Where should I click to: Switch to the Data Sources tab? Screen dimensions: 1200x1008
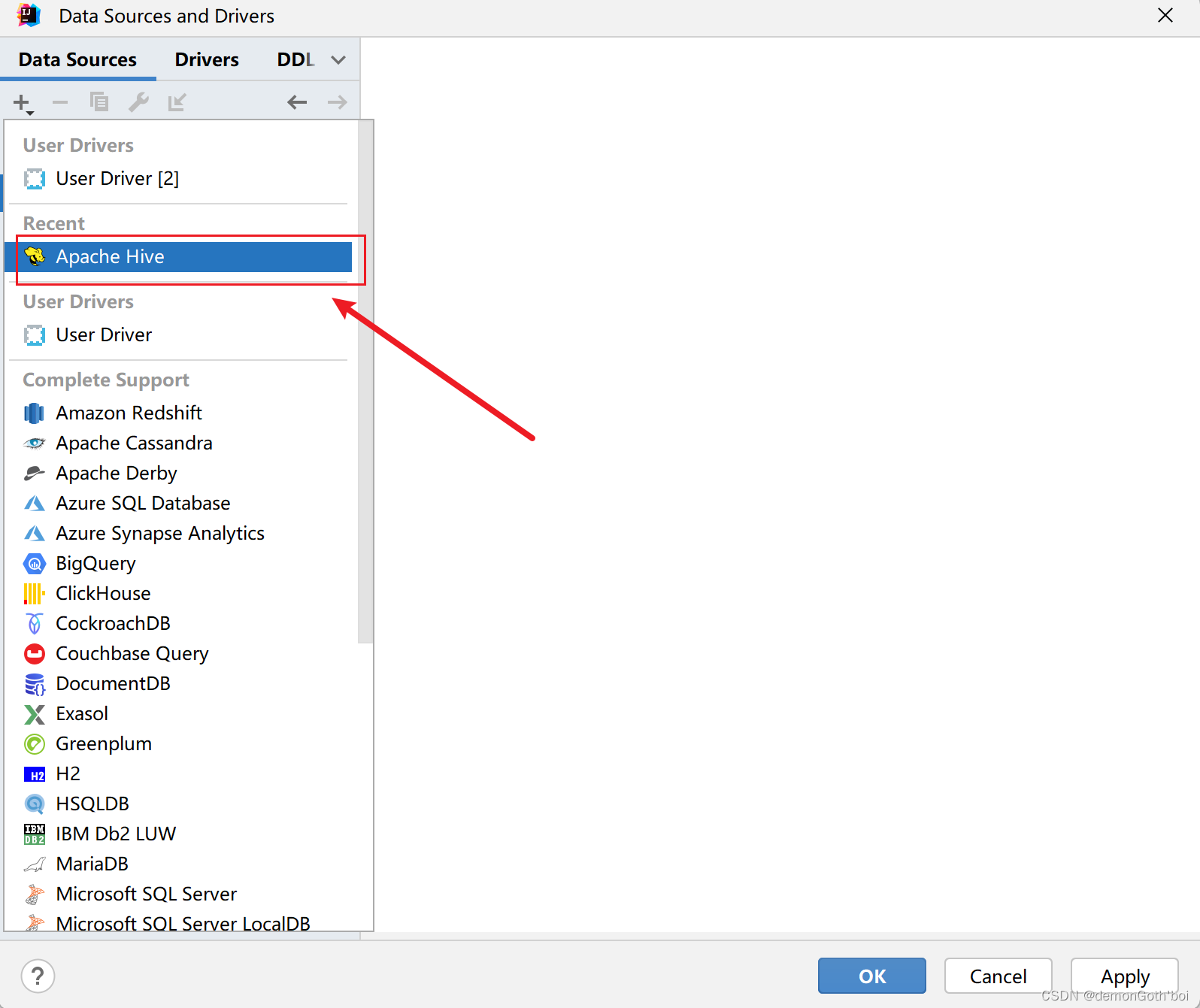tap(77, 59)
